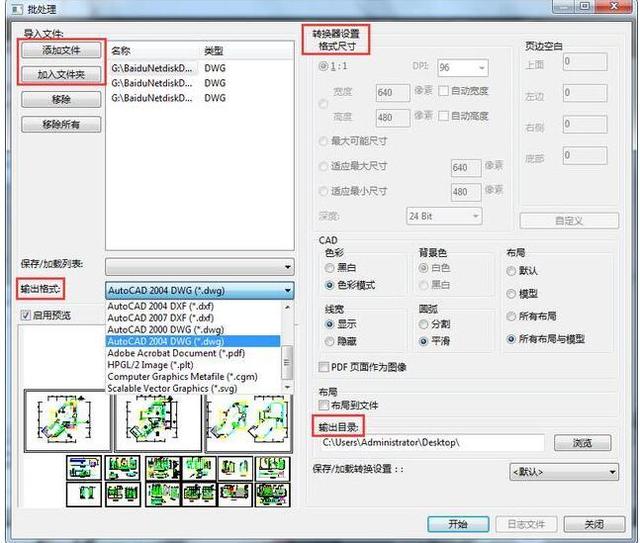The image size is (640, 543).
Task: Start conversion with the 开始 button
Action: (458, 524)
